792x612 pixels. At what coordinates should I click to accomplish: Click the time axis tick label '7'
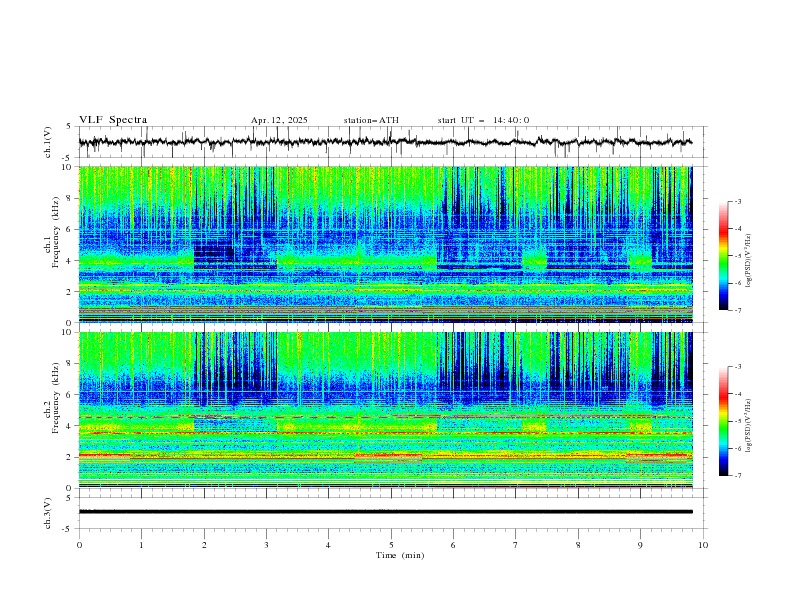click(516, 545)
